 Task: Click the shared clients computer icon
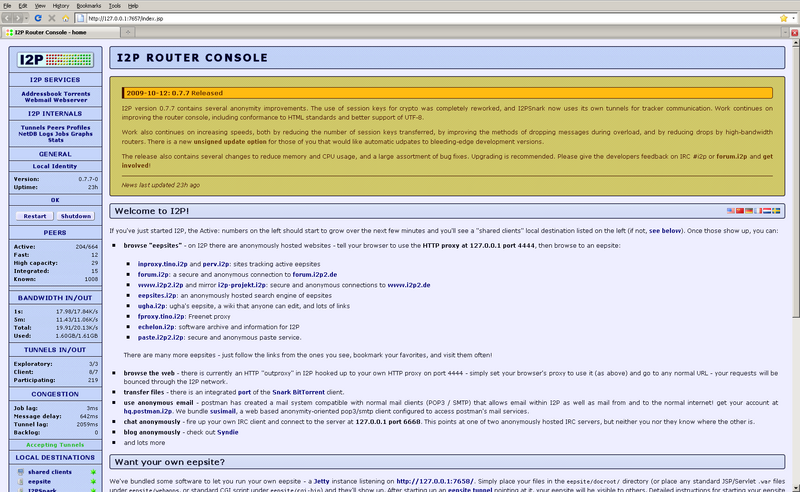pyautogui.click(x=20, y=472)
